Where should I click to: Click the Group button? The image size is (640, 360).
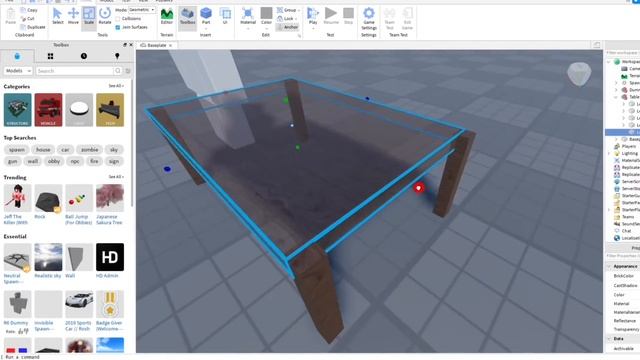click(x=287, y=10)
